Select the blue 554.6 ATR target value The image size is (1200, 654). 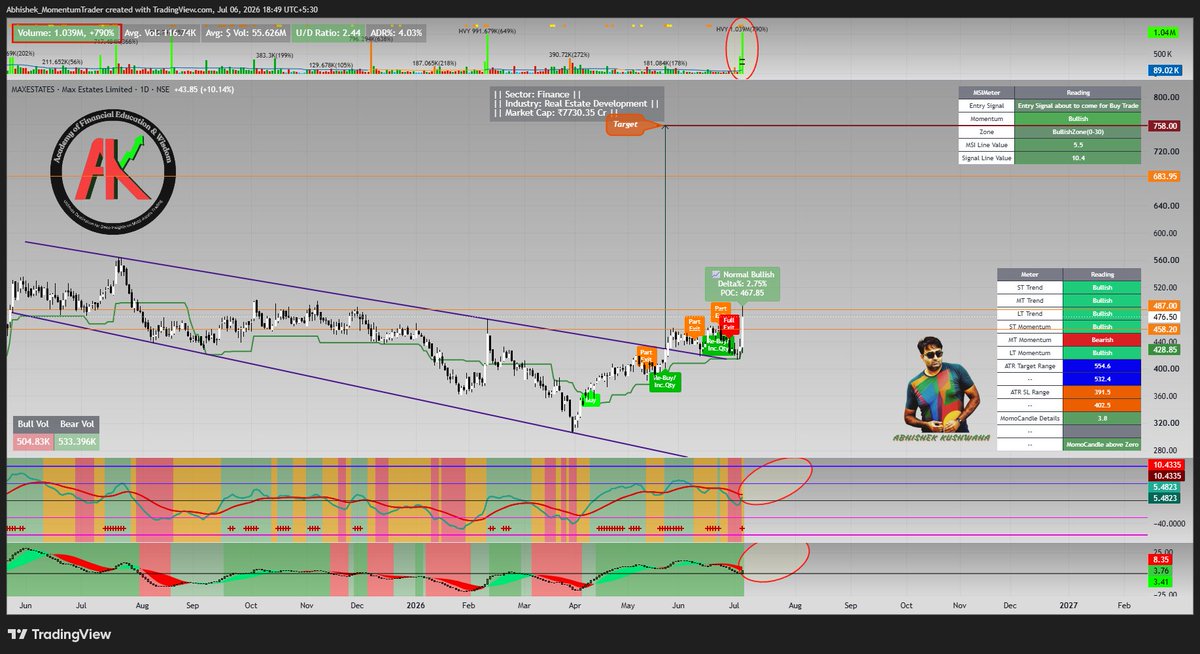(x=1101, y=366)
